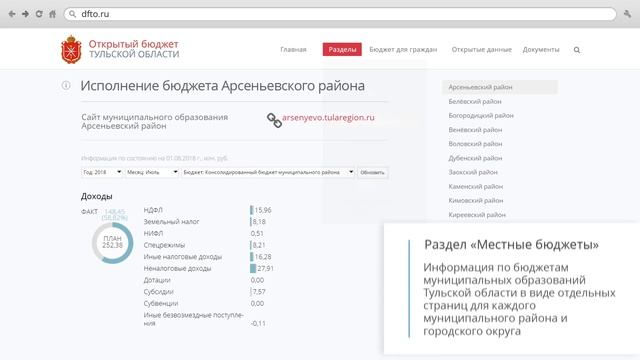Click the План 252,38 donut chart
The height and width of the screenshot is (360, 640).
(x=113, y=243)
